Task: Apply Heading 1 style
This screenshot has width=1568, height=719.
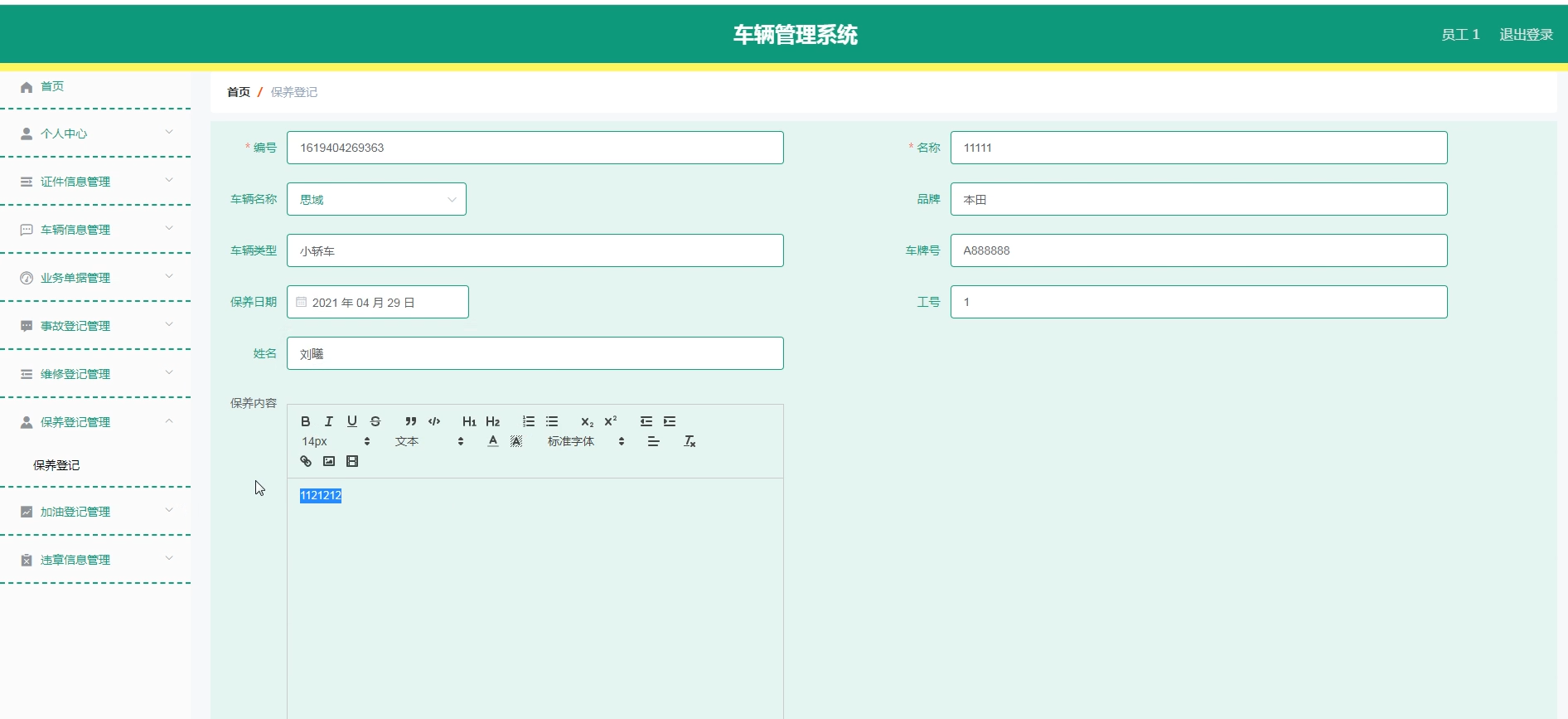Action: pyautogui.click(x=469, y=421)
